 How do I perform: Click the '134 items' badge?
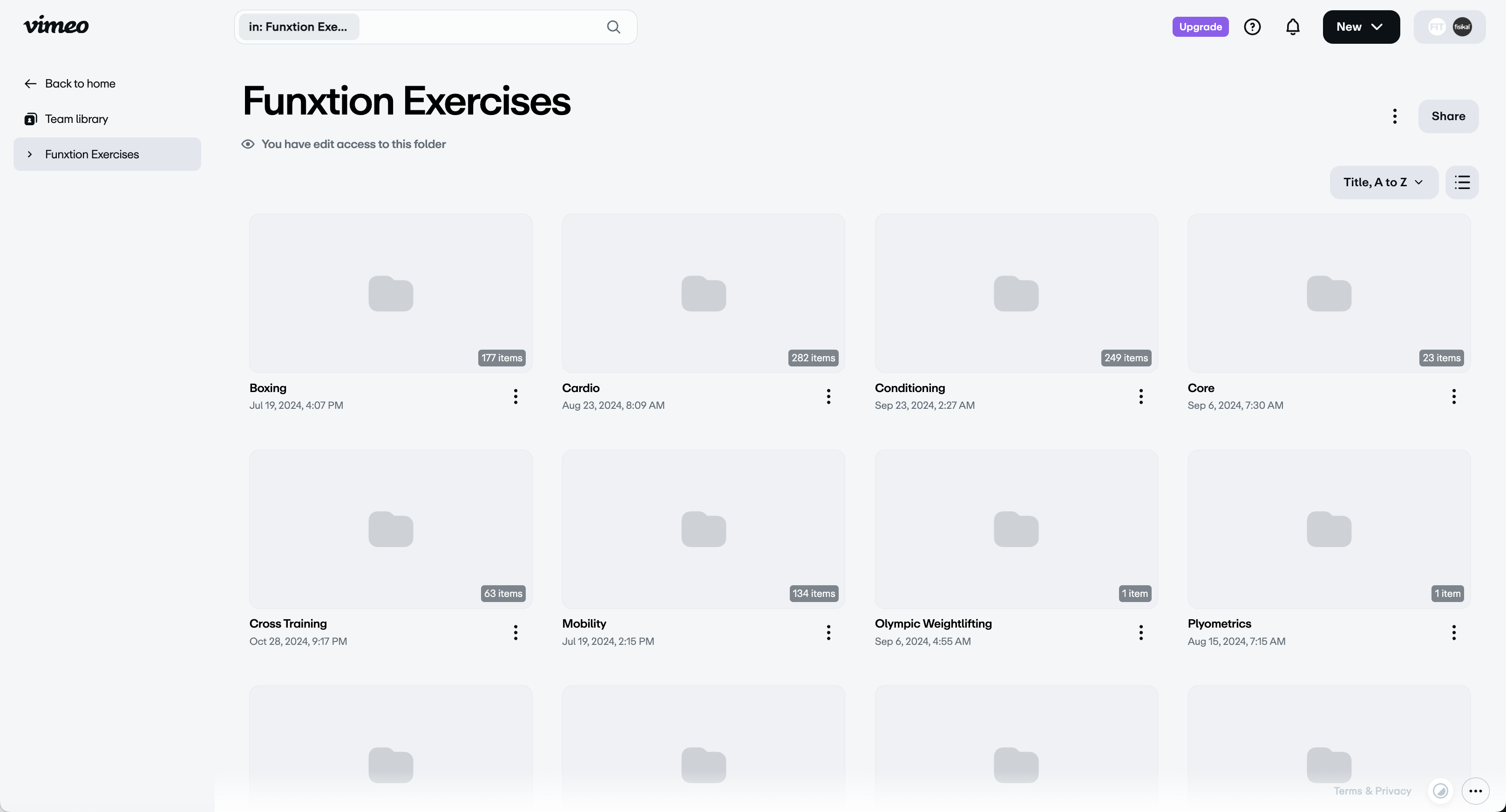[814, 593]
